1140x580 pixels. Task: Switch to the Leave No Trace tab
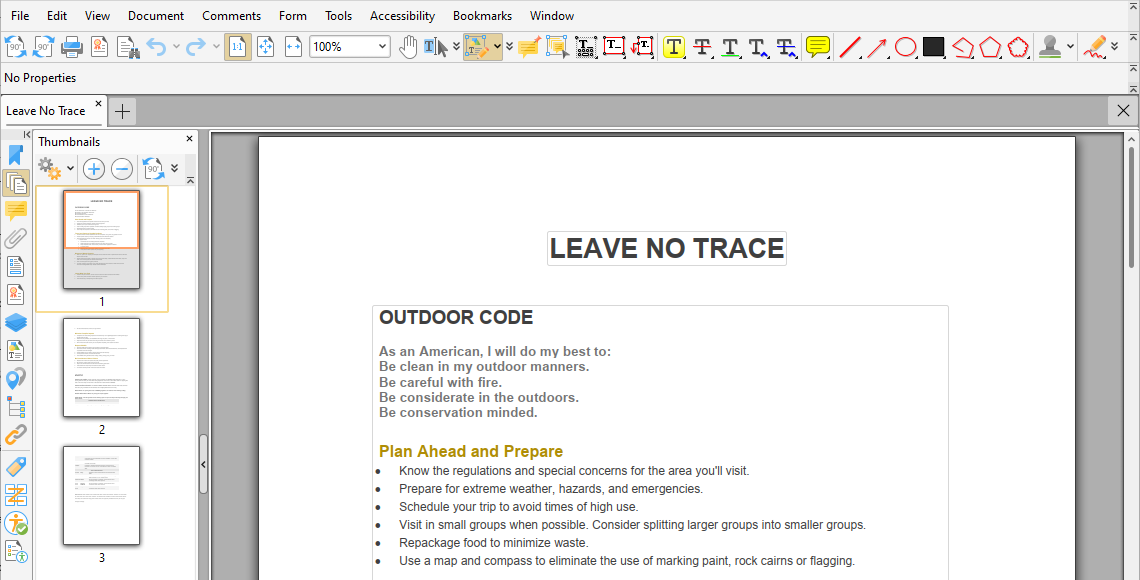pos(45,110)
